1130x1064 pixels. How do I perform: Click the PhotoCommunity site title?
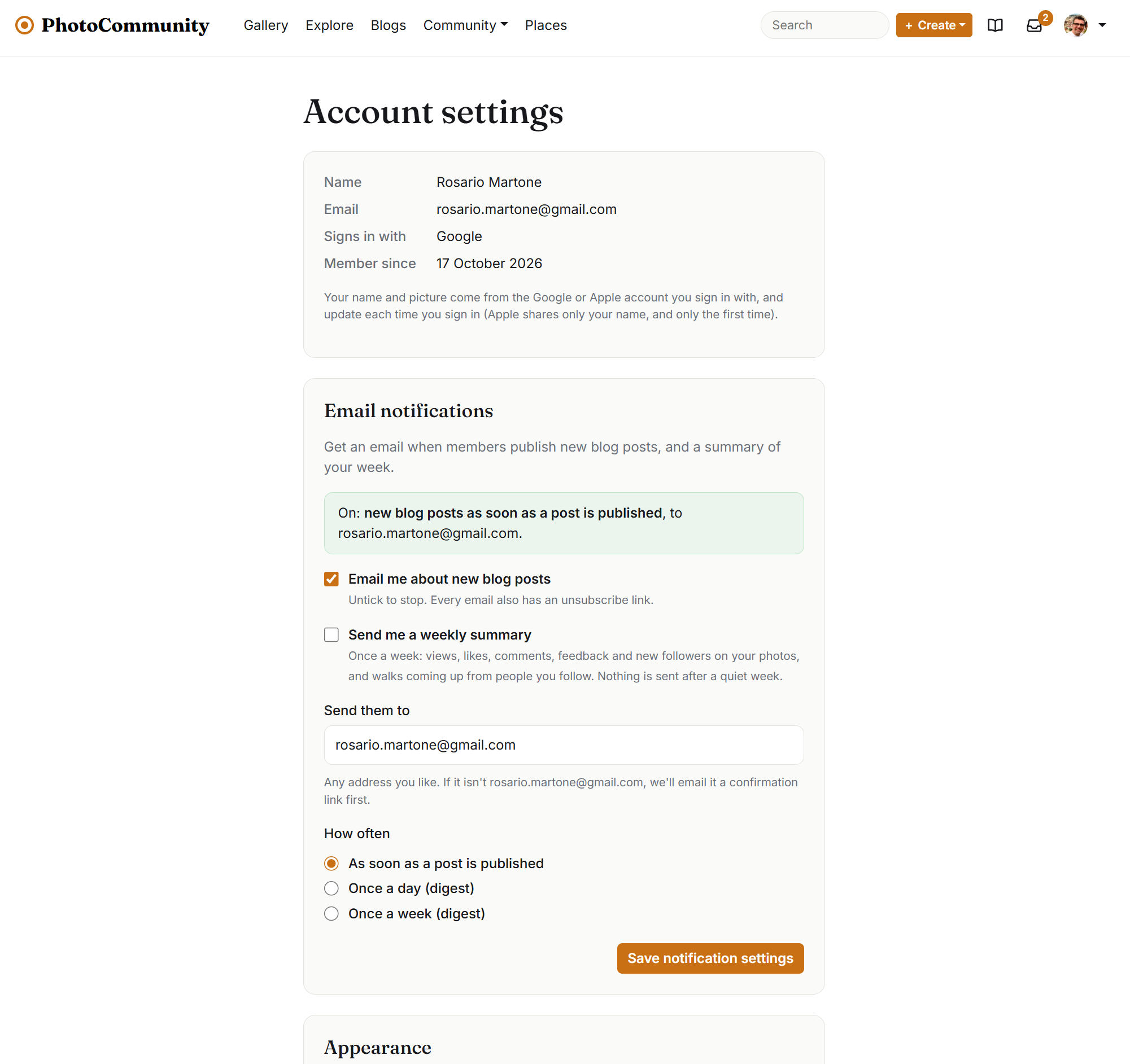125,25
